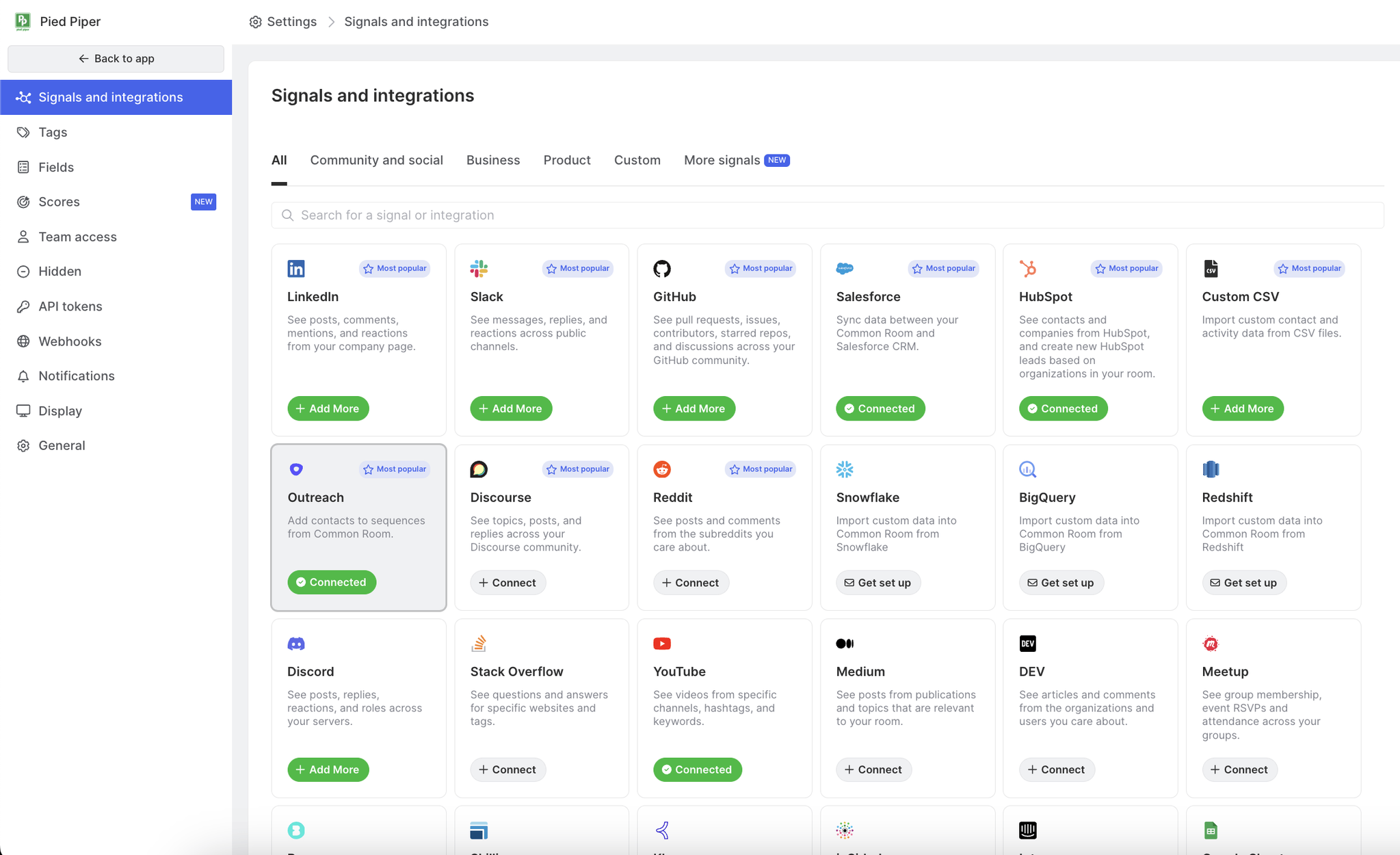Connect the Discourse integration
The image size is (1400, 855).
pos(507,583)
